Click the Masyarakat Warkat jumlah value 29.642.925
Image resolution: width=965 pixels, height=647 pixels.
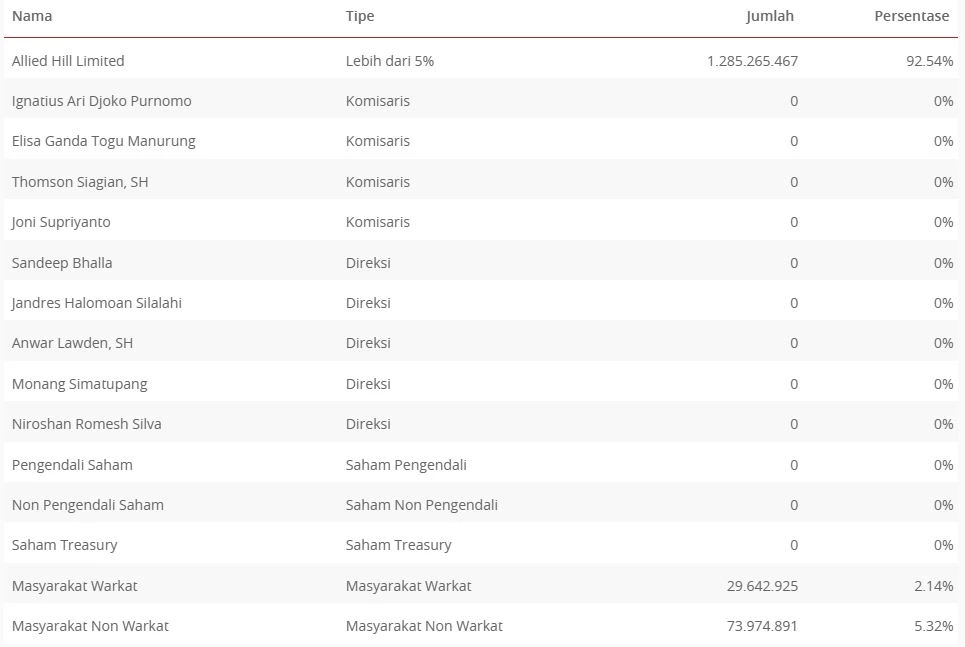tap(762, 585)
